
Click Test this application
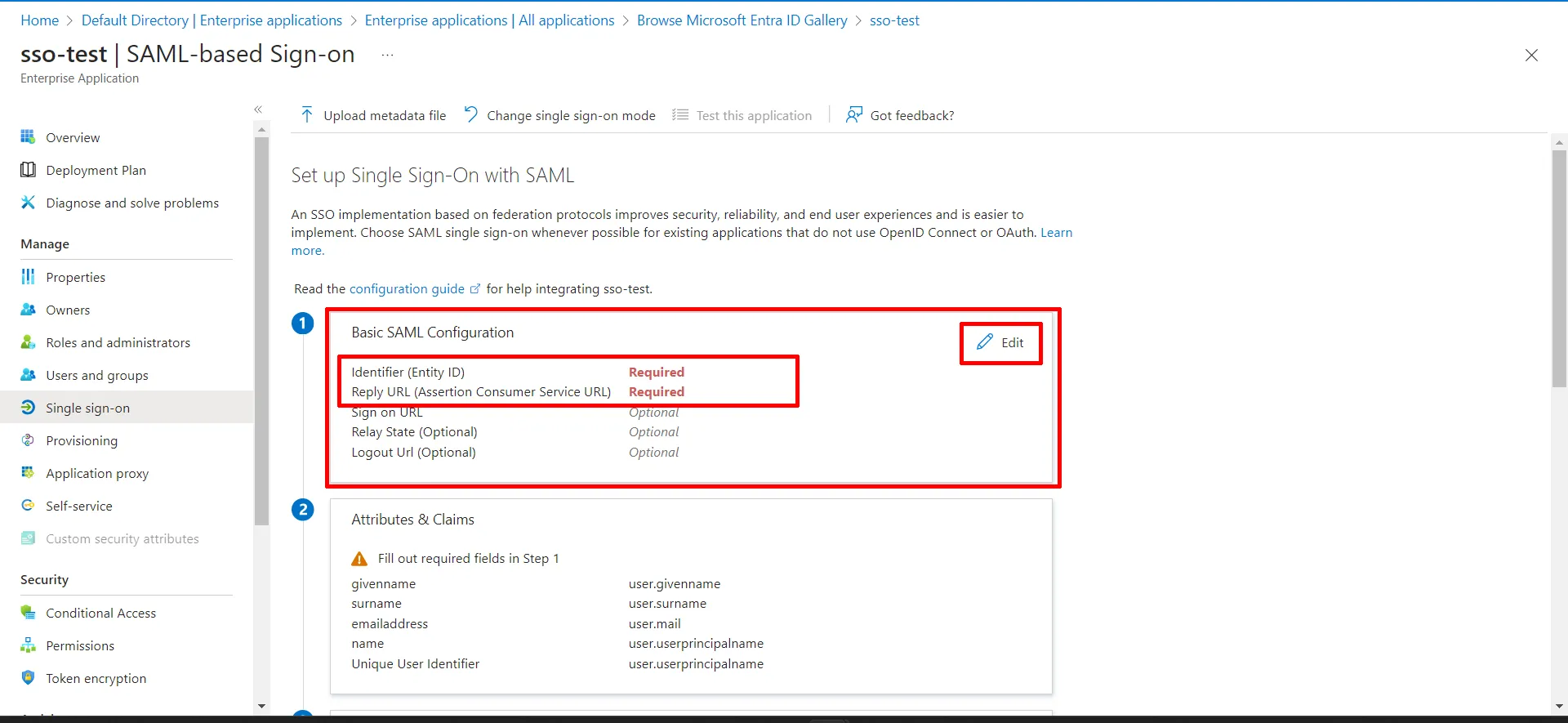(x=742, y=115)
